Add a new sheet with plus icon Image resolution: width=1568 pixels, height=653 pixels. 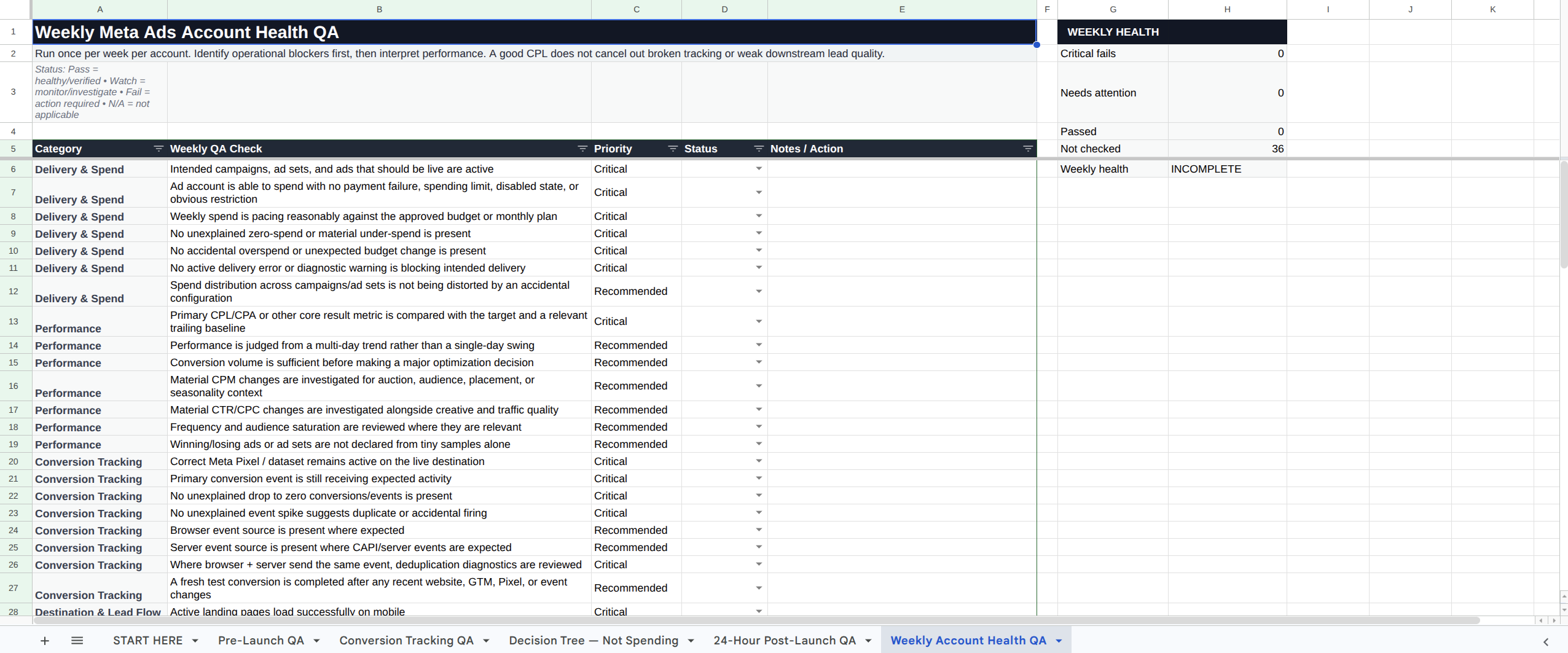pyautogui.click(x=45, y=641)
